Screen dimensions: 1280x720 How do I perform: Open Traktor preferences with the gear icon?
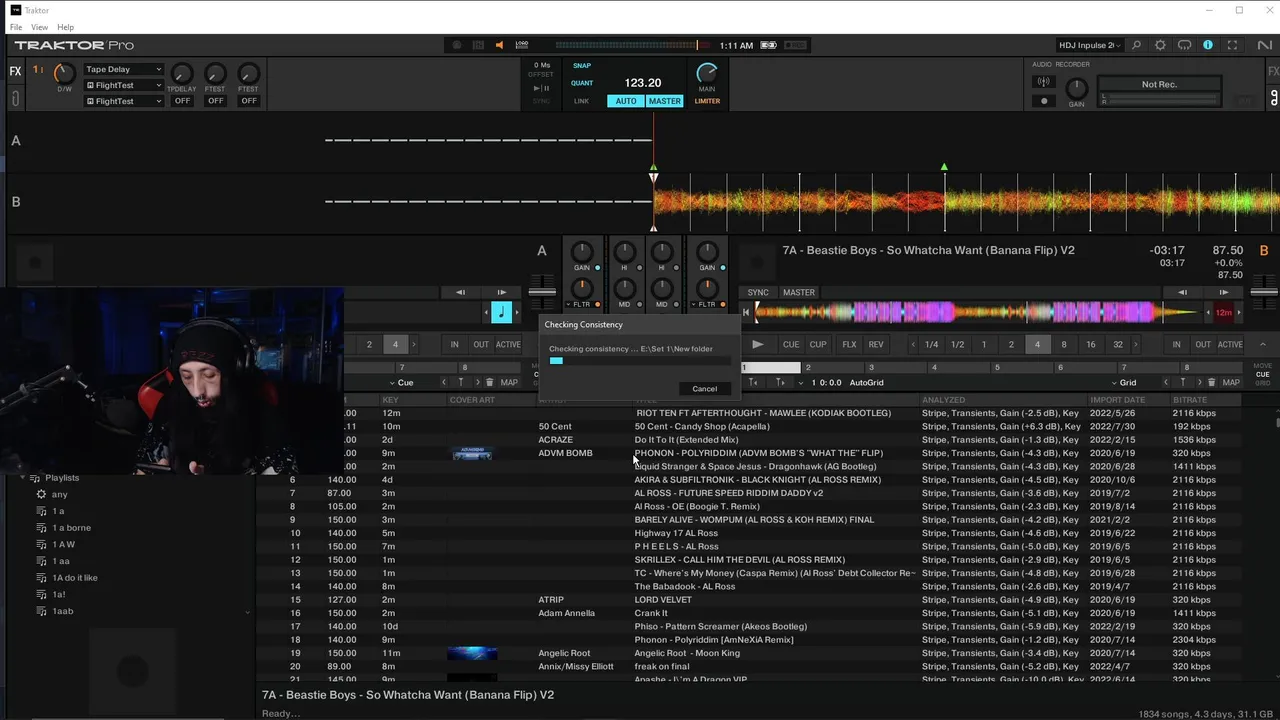[1160, 45]
